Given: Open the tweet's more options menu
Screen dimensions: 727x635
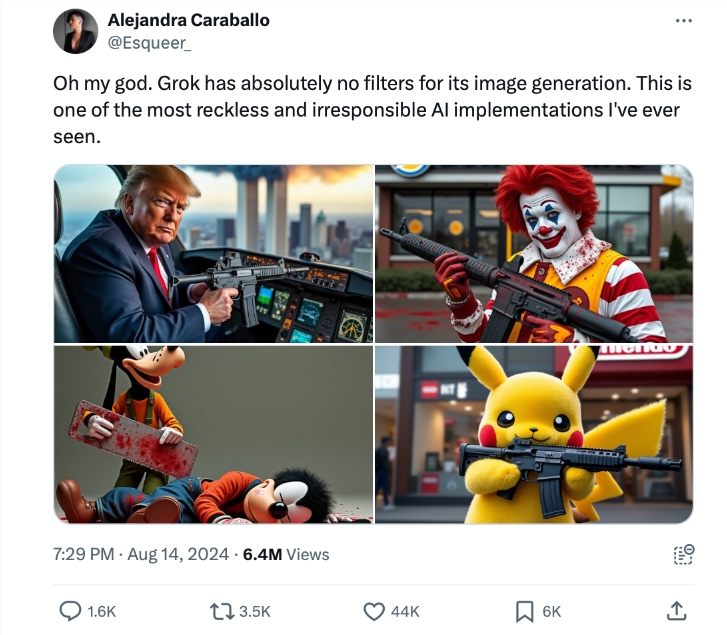Looking at the screenshot, I should 684,22.
